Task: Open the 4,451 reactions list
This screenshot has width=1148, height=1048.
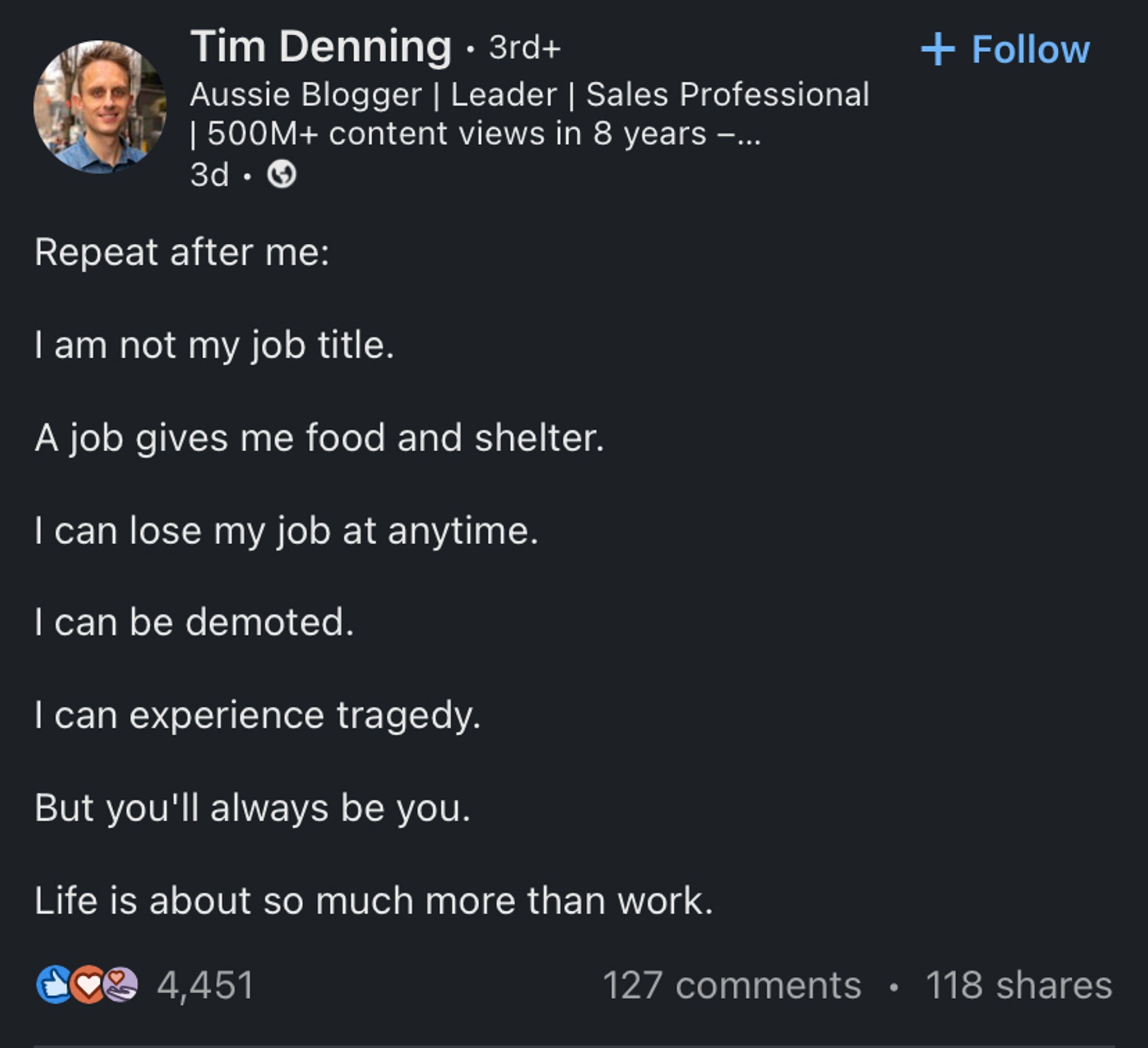Action: (x=205, y=985)
